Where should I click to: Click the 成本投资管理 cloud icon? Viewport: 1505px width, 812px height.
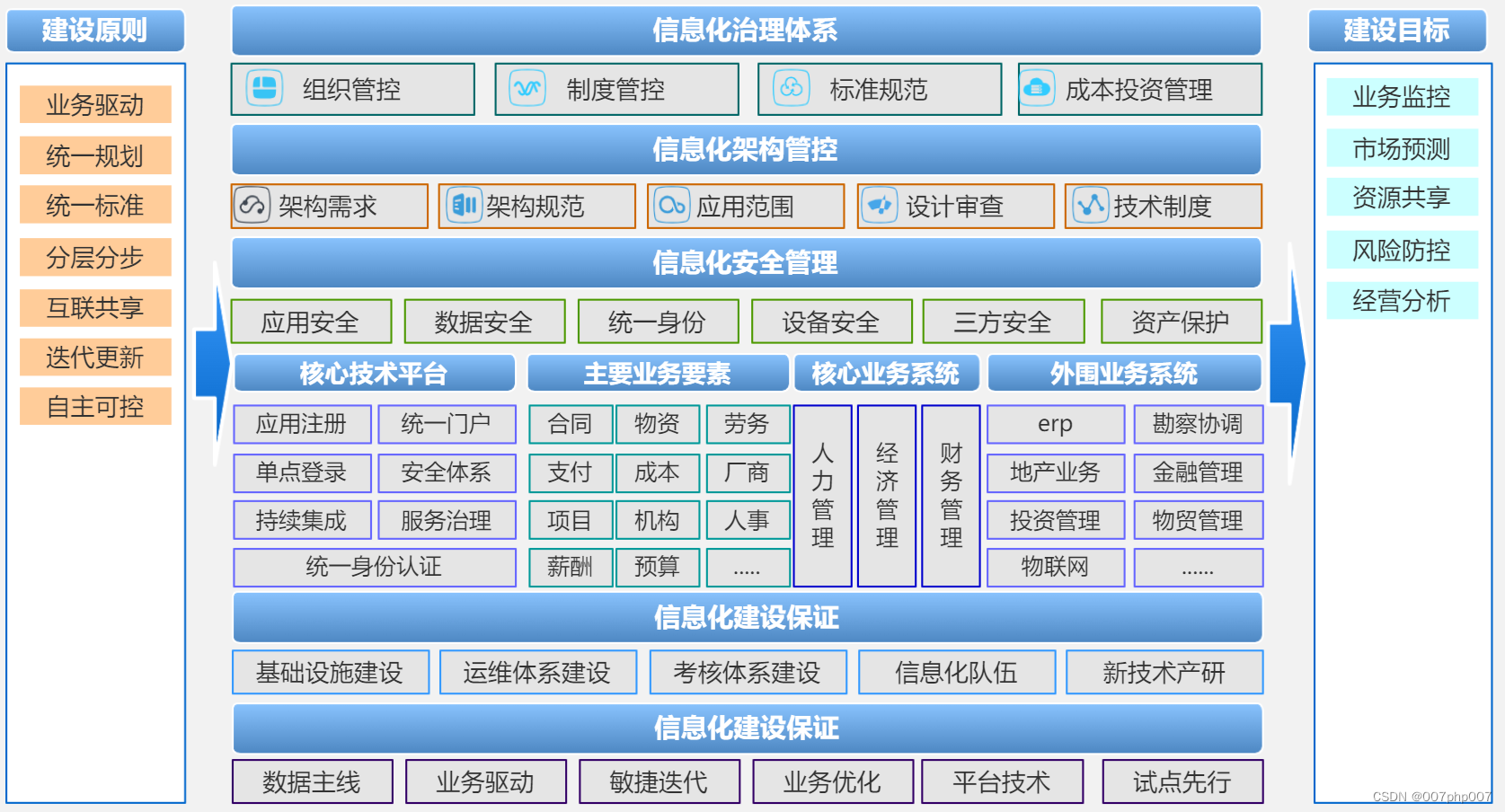pos(1038,89)
